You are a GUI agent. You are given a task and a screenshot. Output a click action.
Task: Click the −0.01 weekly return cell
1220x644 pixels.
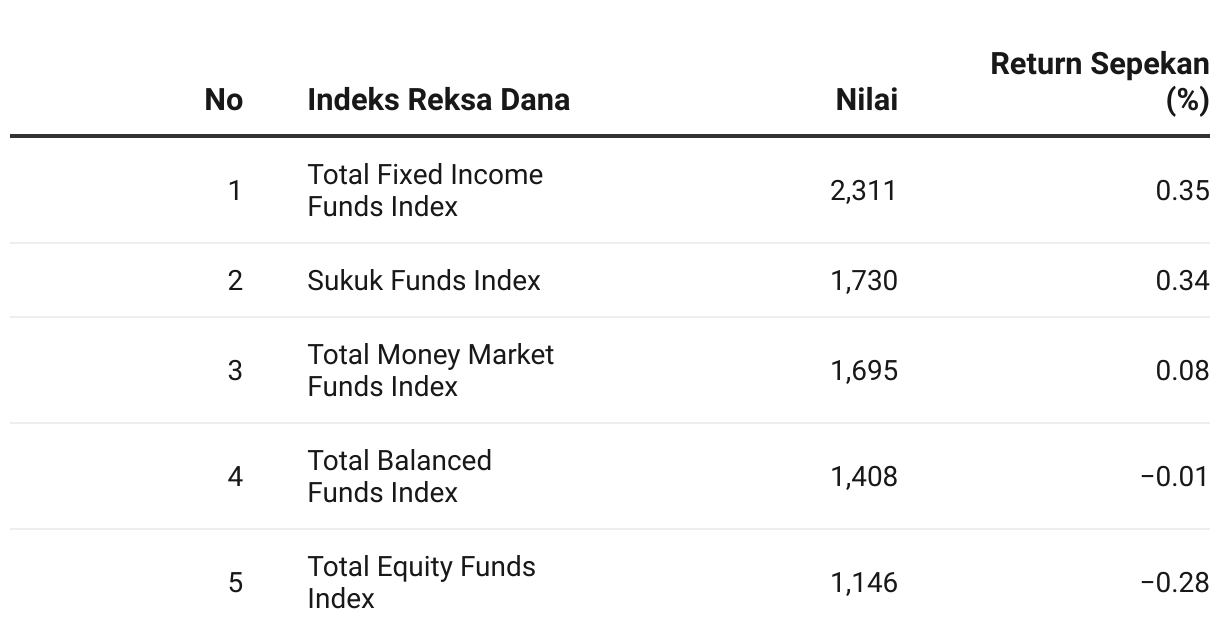click(x=1175, y=477)
